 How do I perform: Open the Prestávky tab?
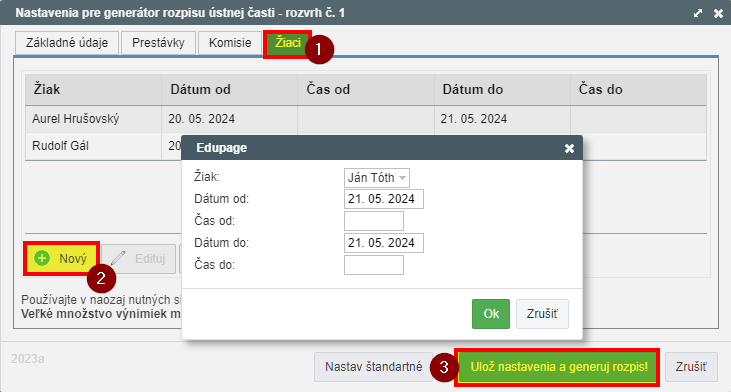tap(158, 43)
